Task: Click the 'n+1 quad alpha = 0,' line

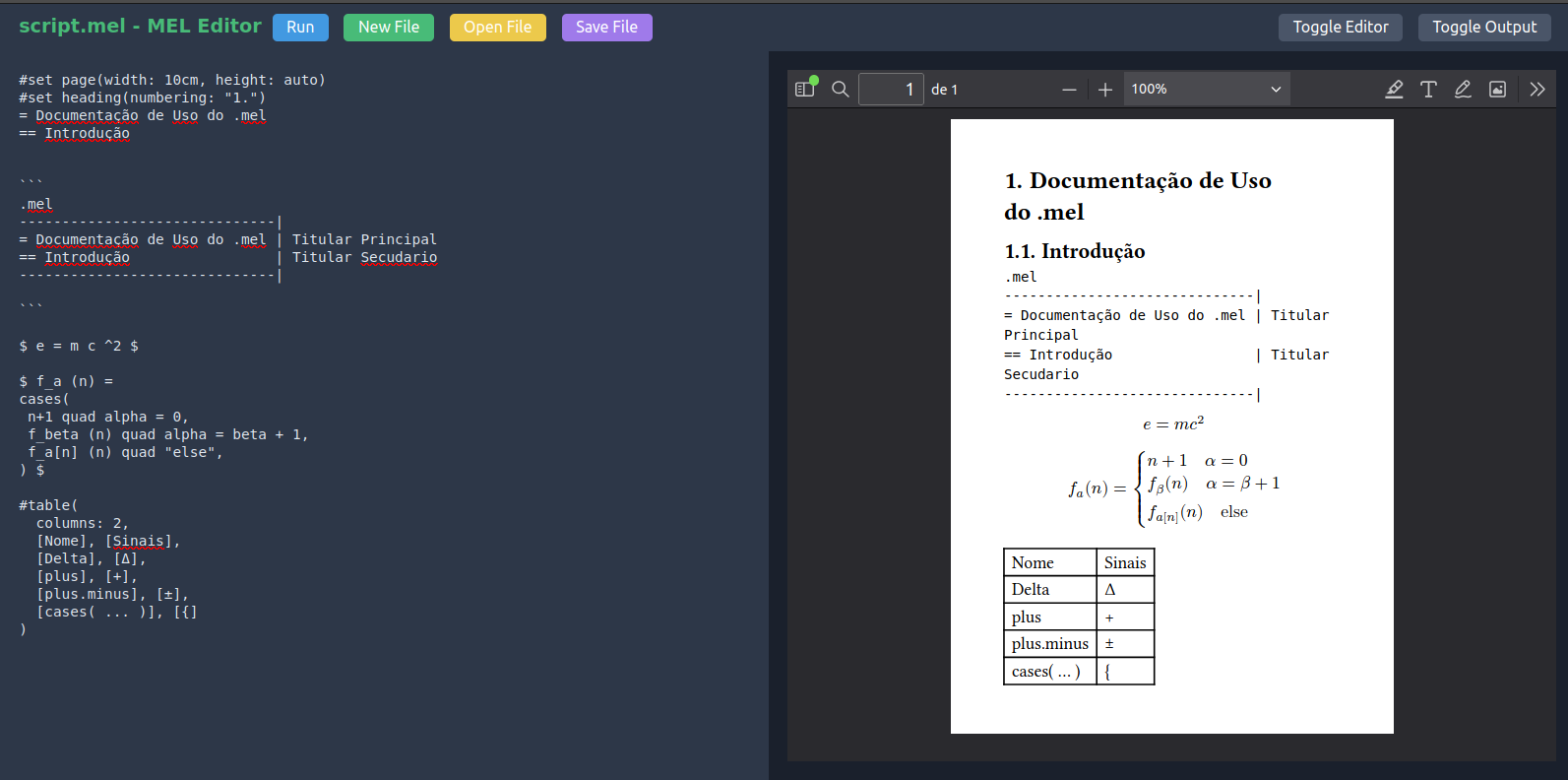Action: (x=108, y=417)
